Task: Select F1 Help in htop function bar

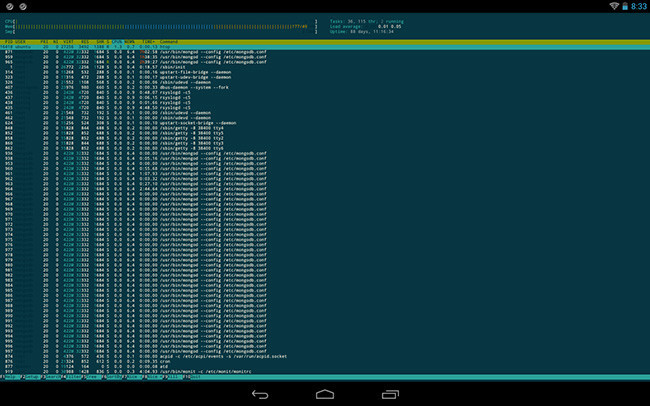Action: (x=10, y=377)
